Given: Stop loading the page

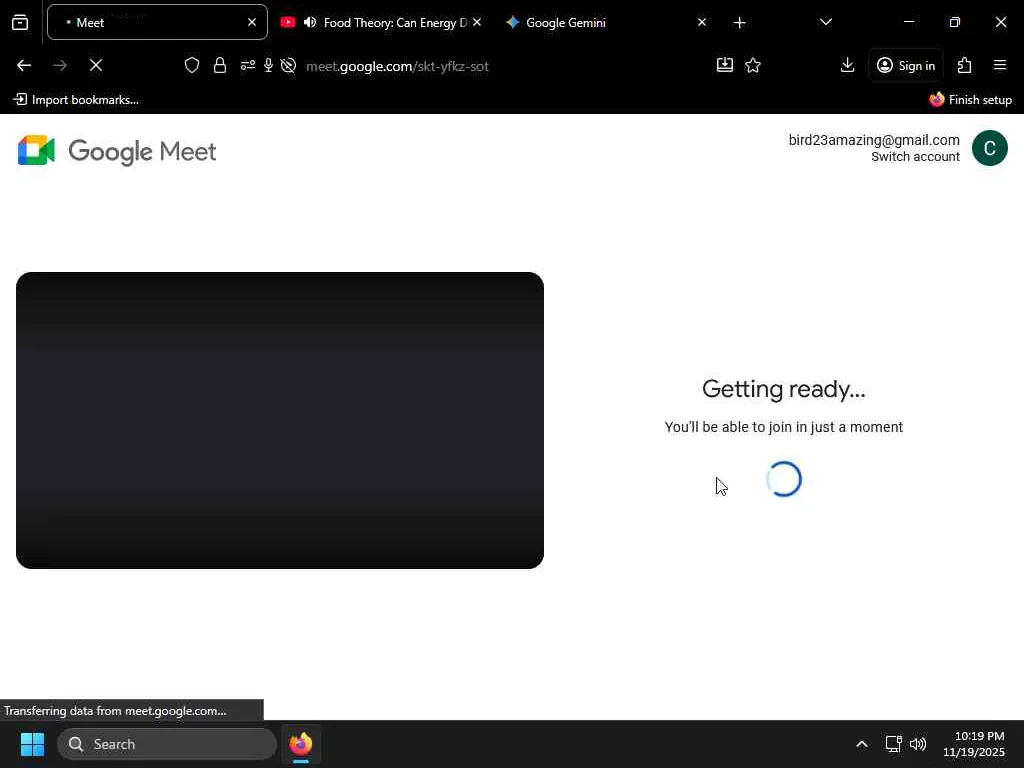Looking at the screenshot, I should click(x=95, y=65).
